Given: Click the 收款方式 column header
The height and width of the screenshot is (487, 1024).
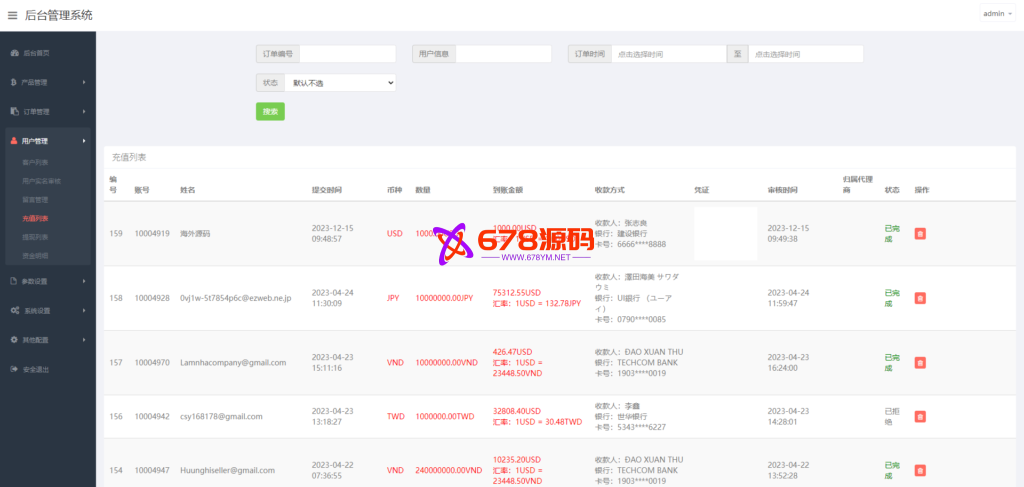Looking at the screenshot, I should coord(610,190).
